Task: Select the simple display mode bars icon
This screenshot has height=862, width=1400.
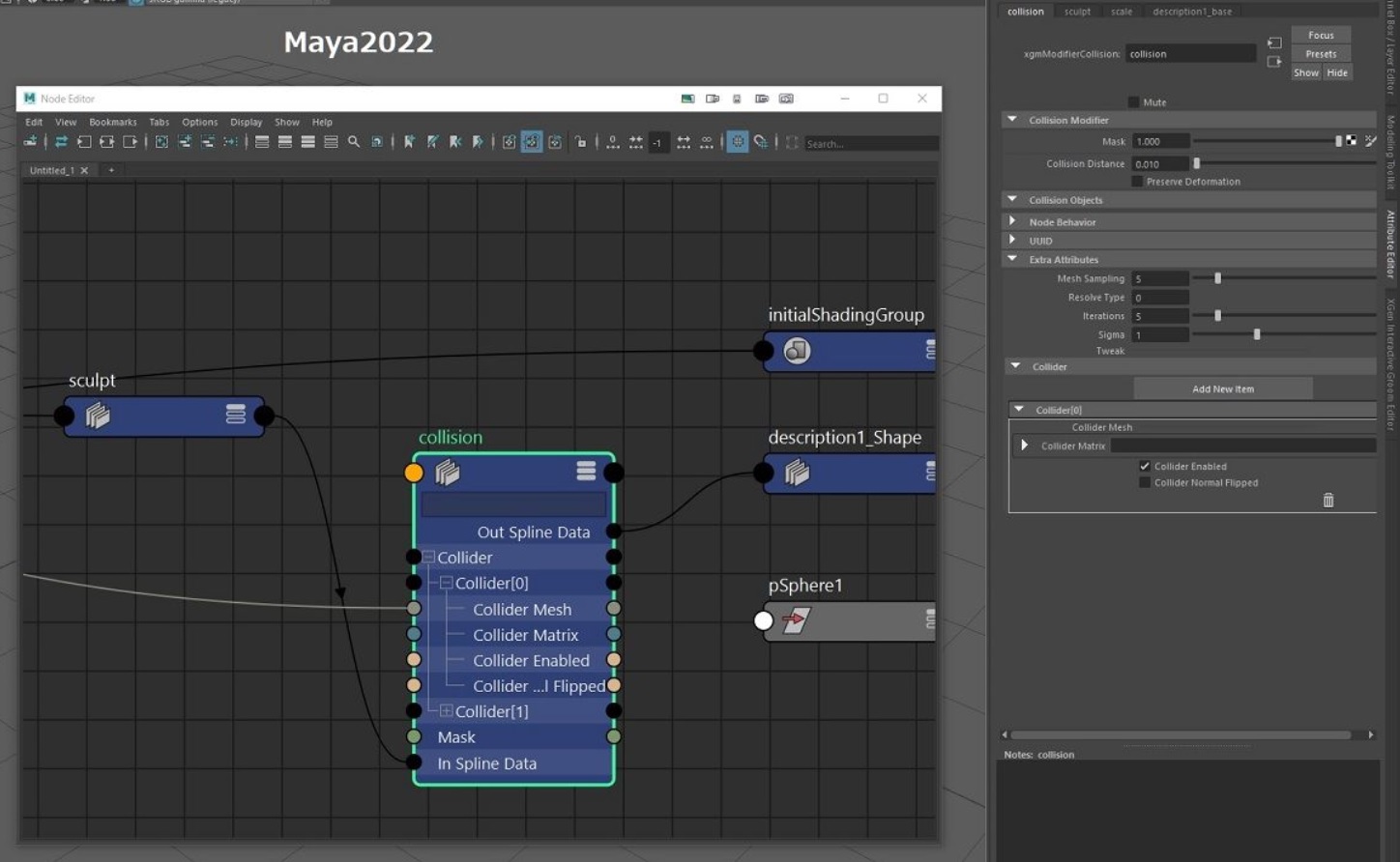Action: [x=262, y=141]
